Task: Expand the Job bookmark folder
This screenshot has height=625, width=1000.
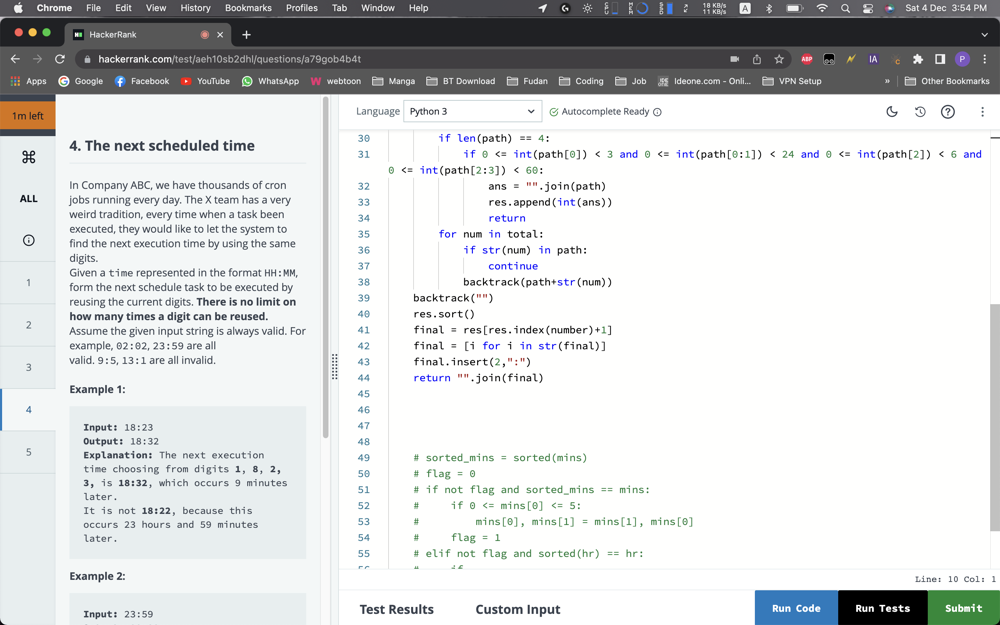Action: click(x=631, y=81)
